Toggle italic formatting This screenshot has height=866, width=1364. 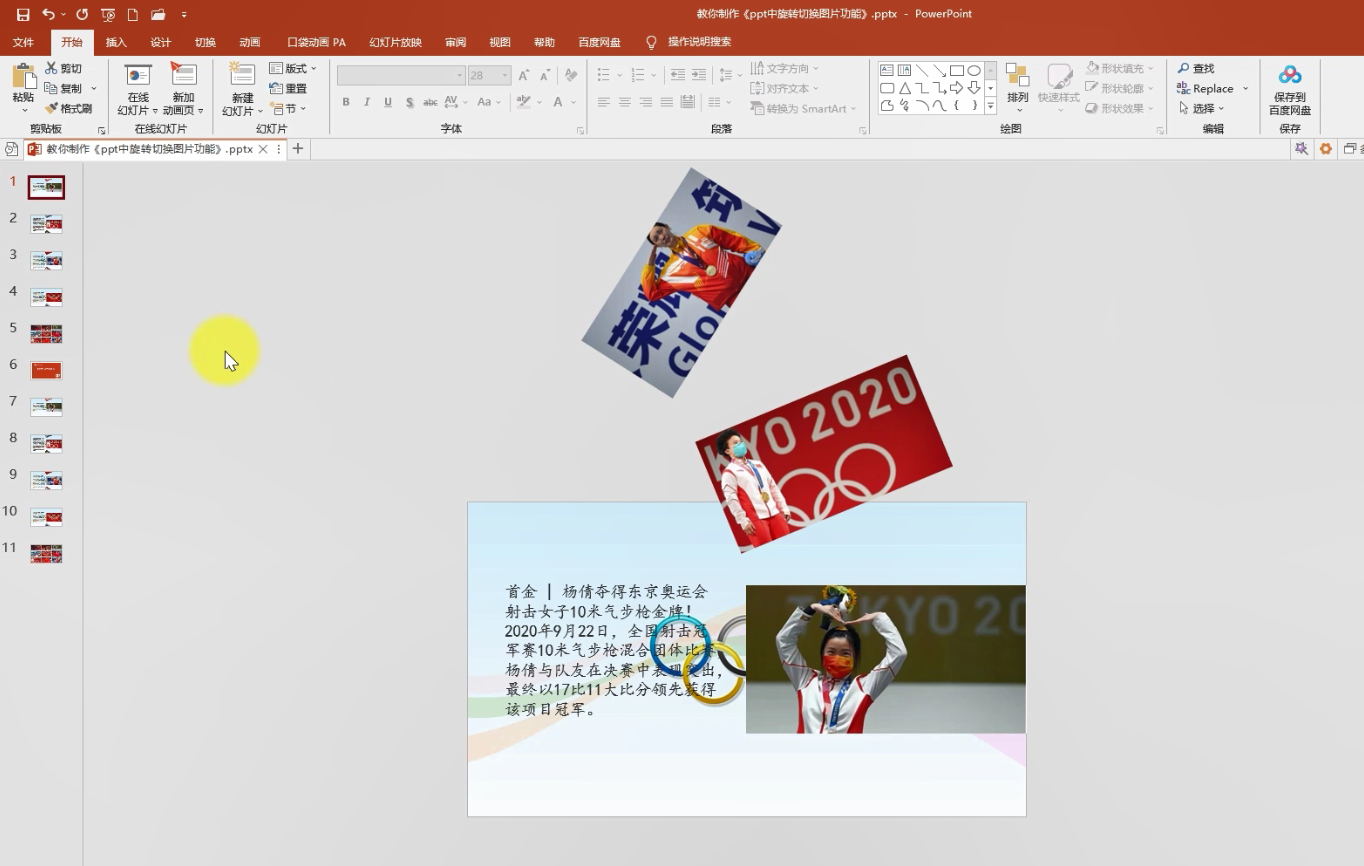point(367,102)
